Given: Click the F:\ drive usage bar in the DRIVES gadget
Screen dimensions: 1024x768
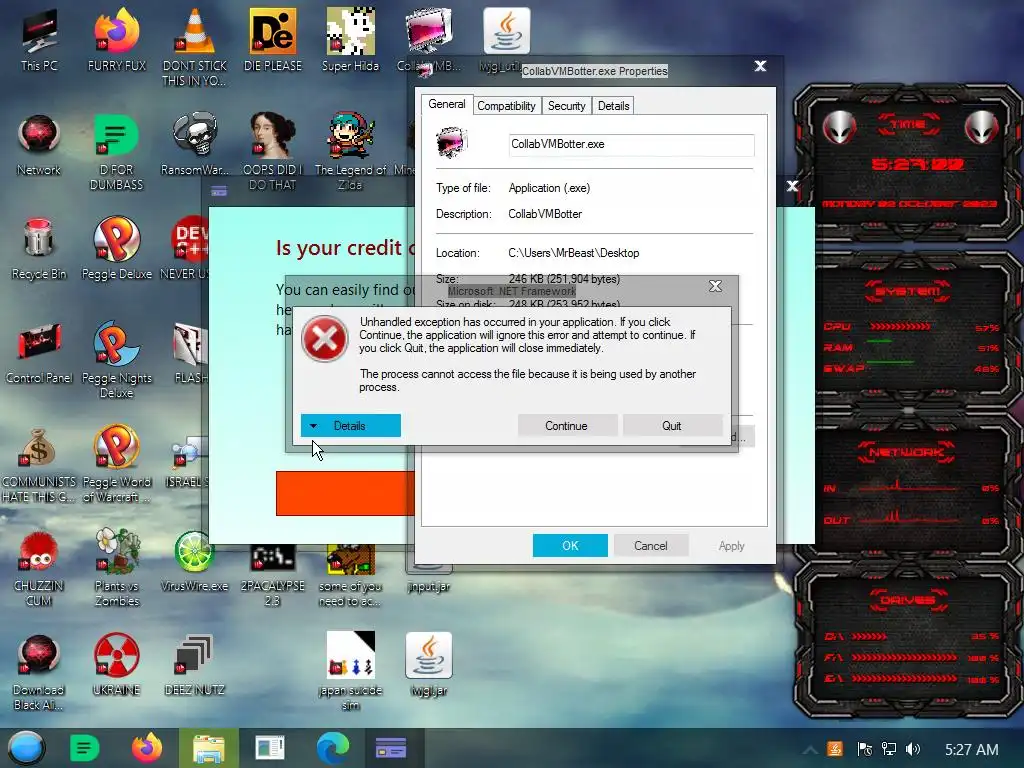Looking at the screenshot, I should (906, 658).
